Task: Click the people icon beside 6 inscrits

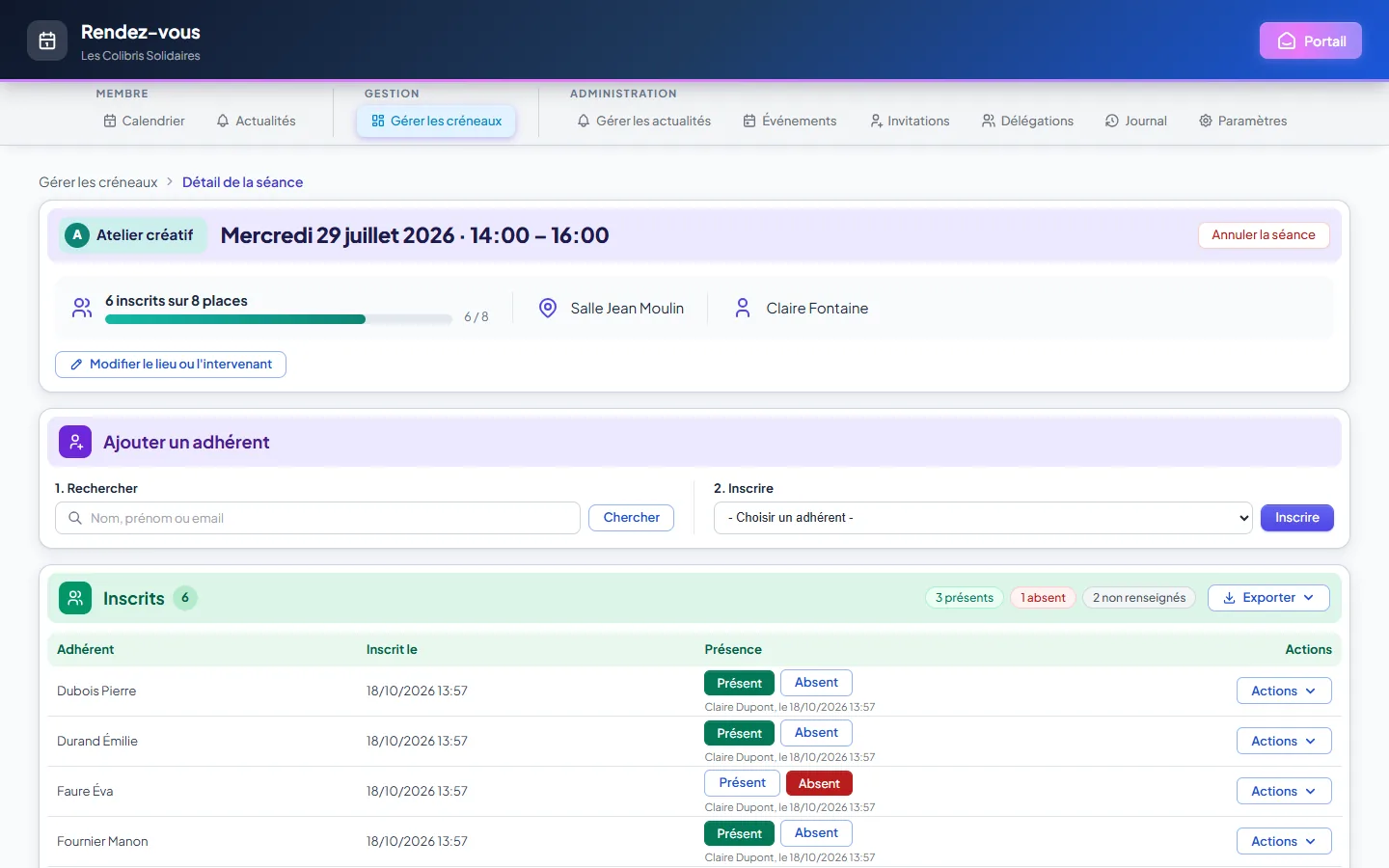Action: click(82, 308)
